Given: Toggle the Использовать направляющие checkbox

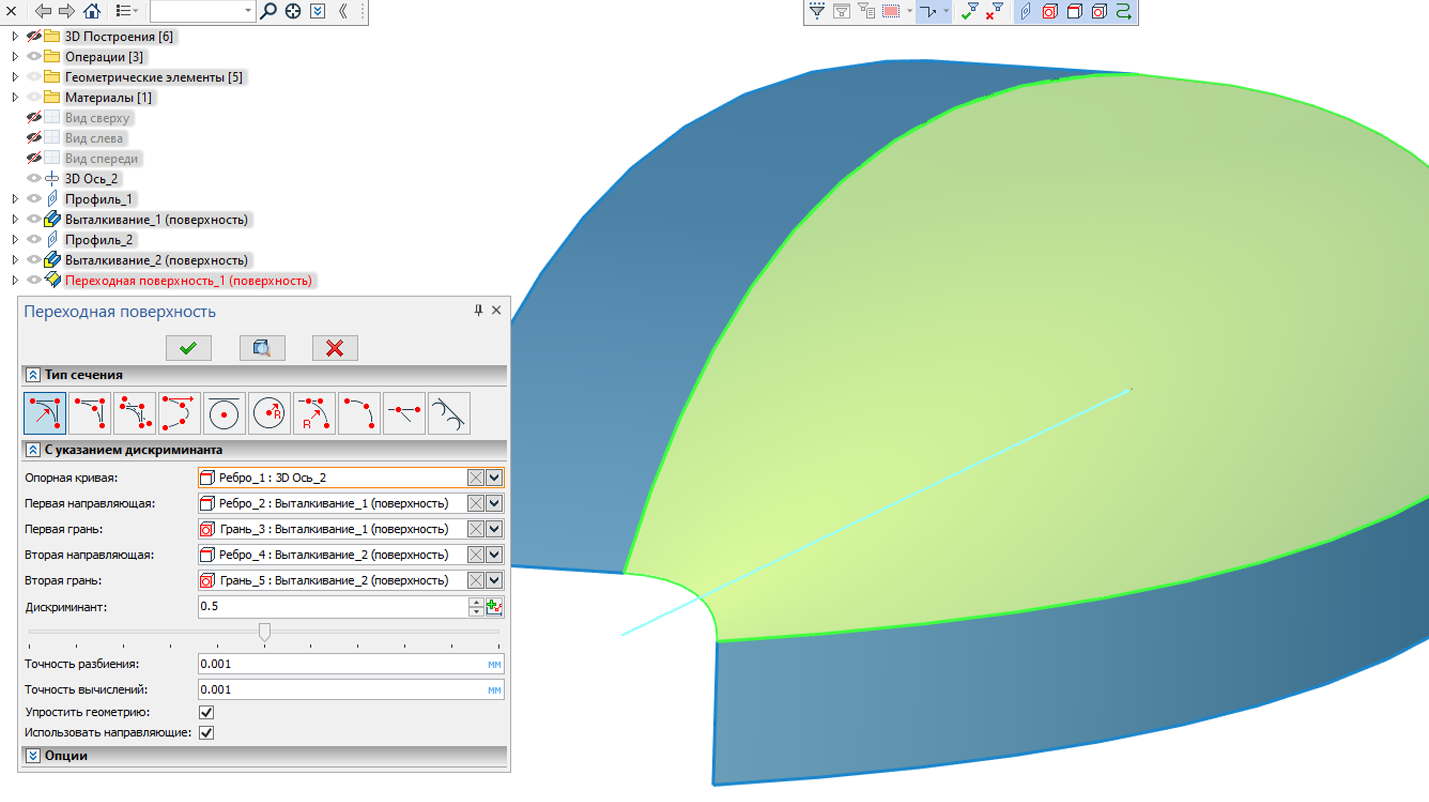Looking at the screenshot, I should pyautogui.click(x=206, y=732).
